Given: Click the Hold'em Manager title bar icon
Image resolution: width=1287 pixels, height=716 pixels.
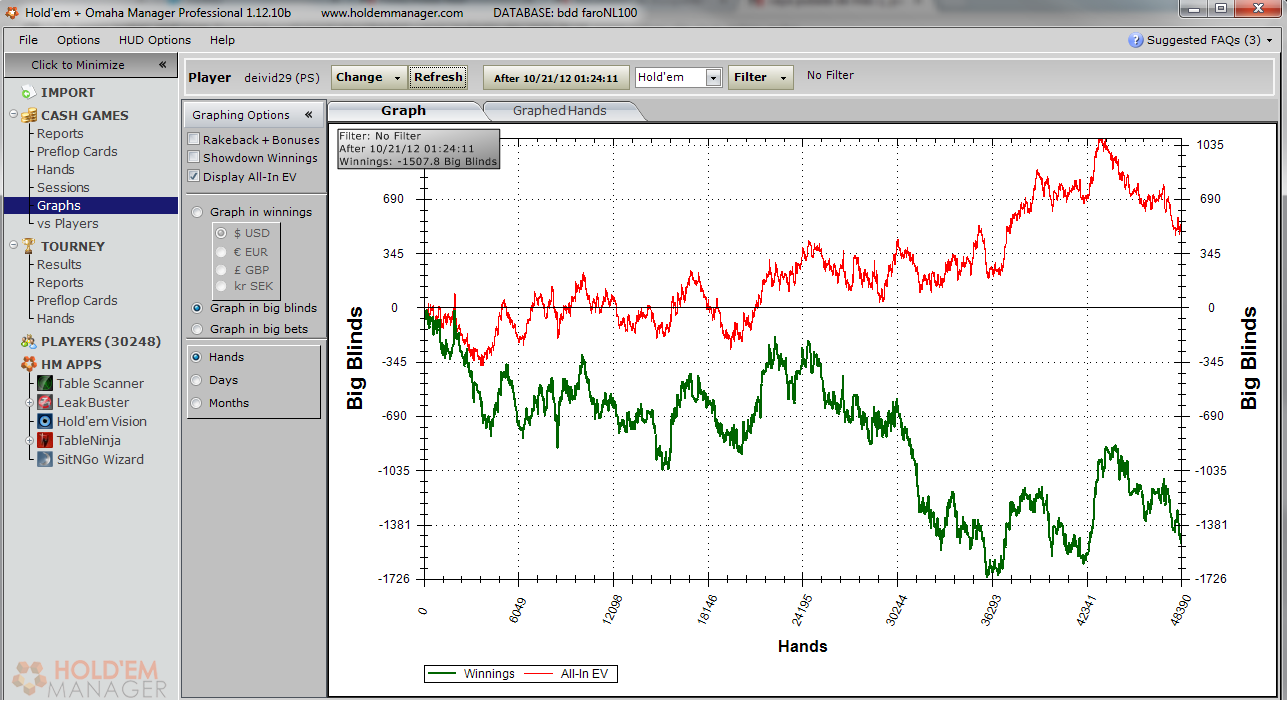Looking at the screenshot, I should click(x=12, y=12).
